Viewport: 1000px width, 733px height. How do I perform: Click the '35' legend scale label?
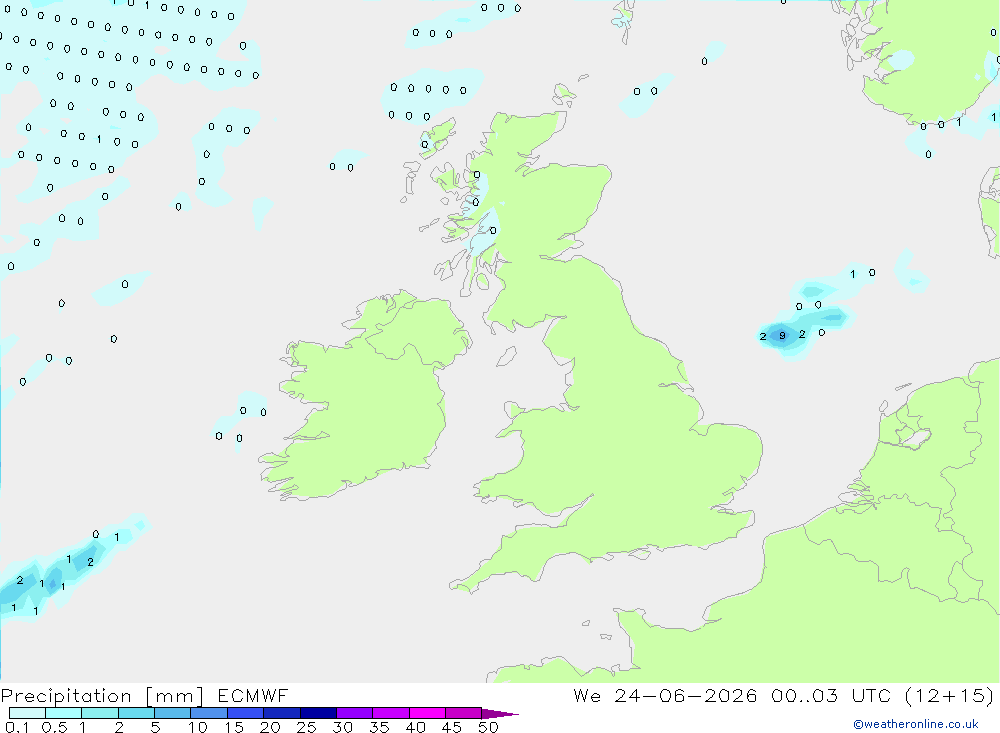[379, 727]
